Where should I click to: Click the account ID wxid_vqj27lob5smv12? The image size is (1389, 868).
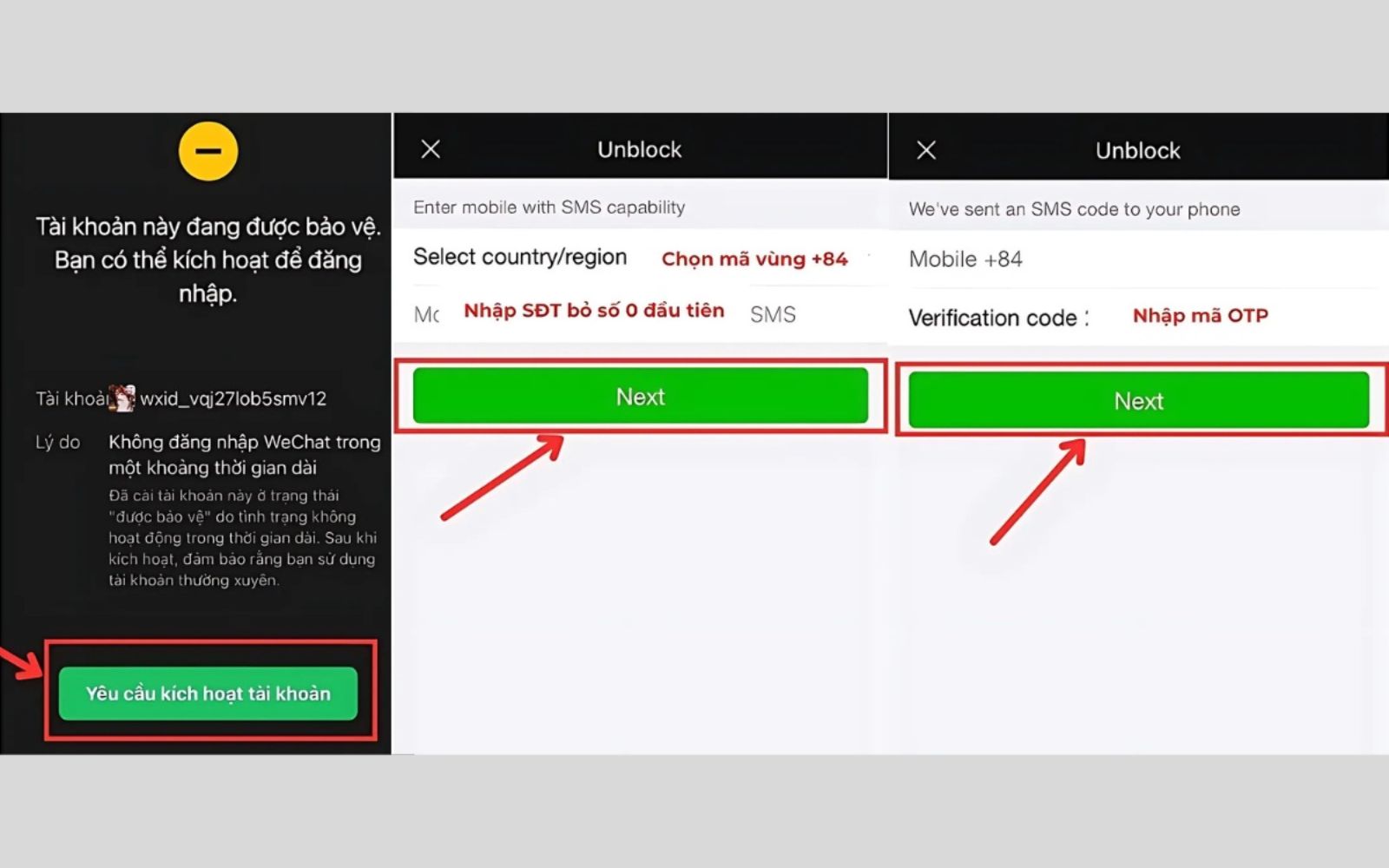pos(233,398)
